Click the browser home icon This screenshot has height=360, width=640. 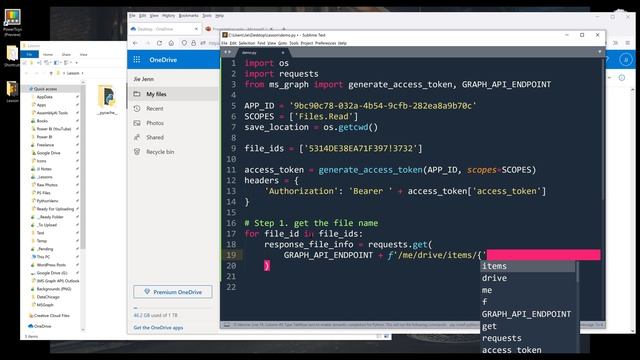[171, 43]
